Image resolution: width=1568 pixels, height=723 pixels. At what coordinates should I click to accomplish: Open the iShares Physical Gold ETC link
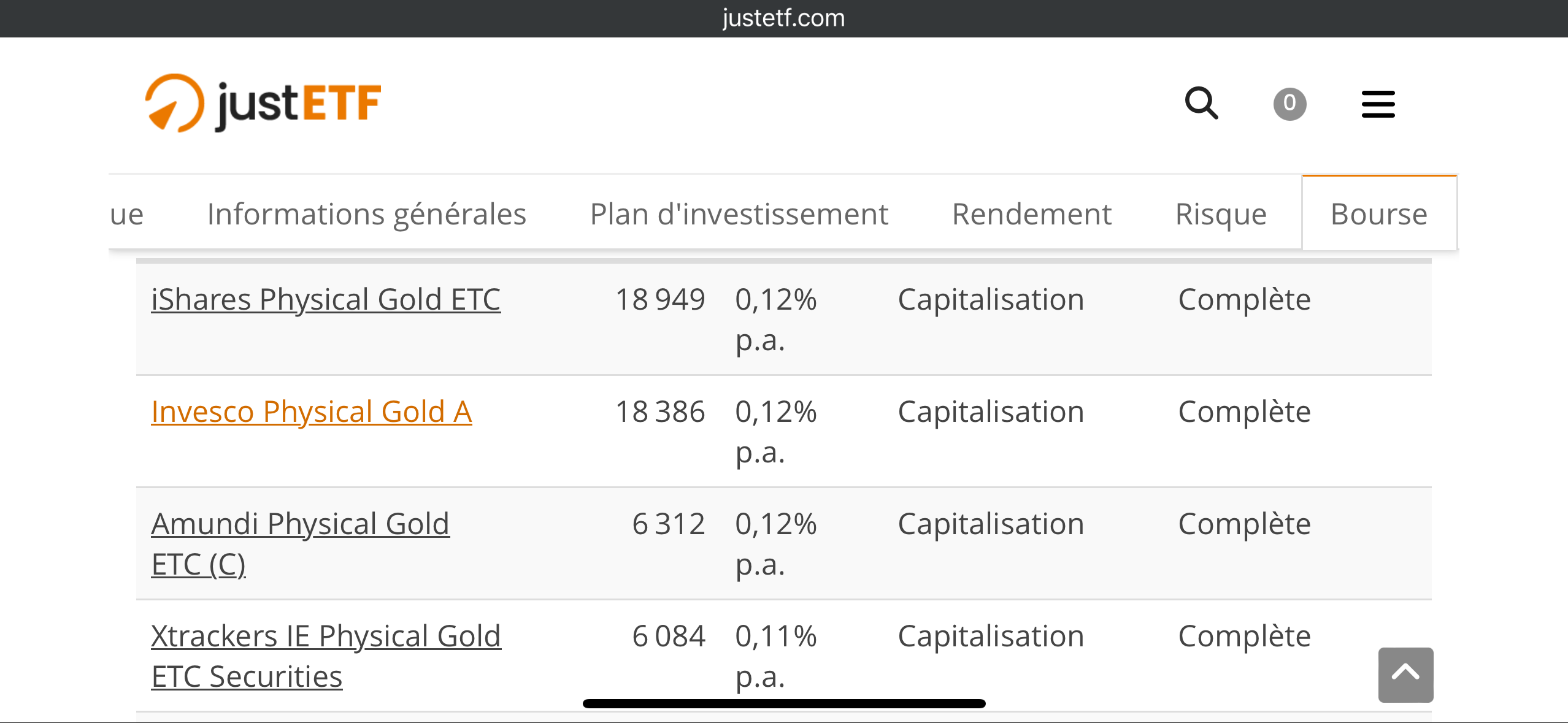point(326,300)
